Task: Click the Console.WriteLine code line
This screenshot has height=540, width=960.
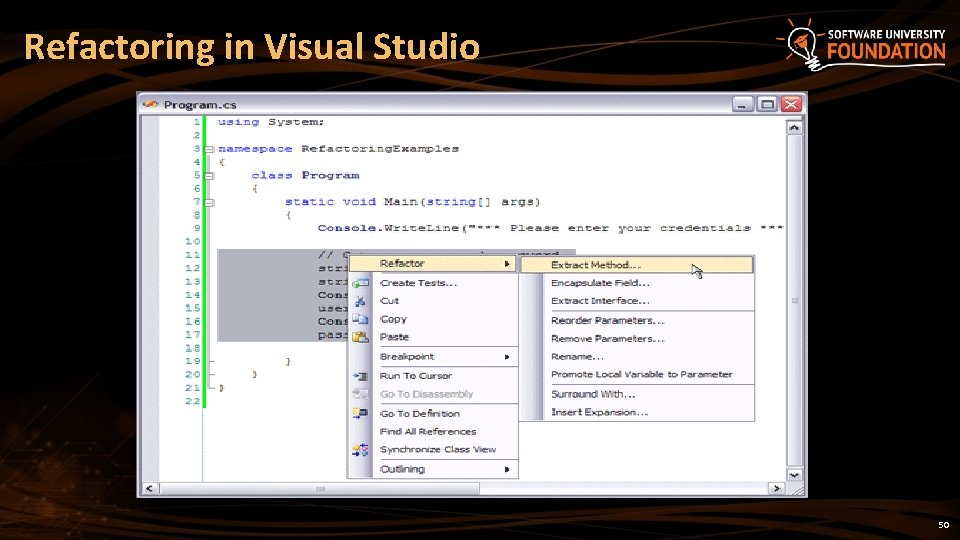Action: (x=550, y=228)
